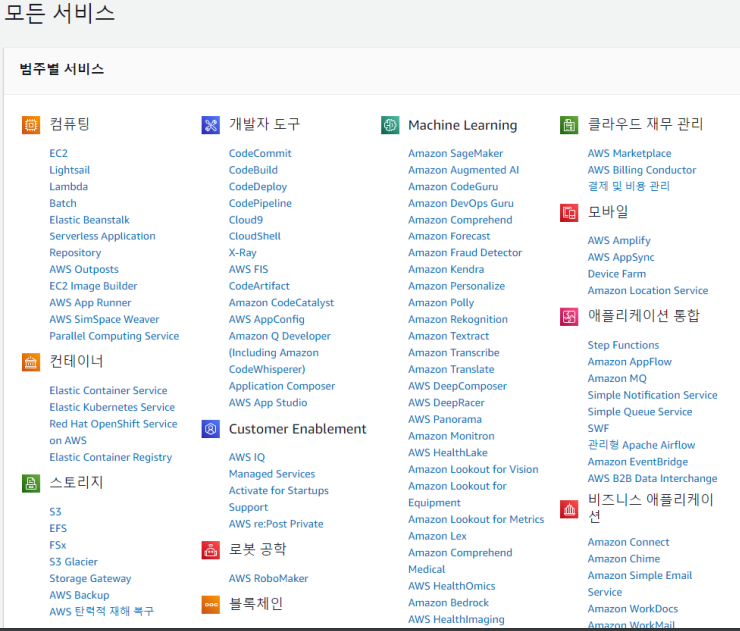Viewport: 740px width, 631px height.
Task: Open Amazon EventBridge
Action: coord(638,462)
